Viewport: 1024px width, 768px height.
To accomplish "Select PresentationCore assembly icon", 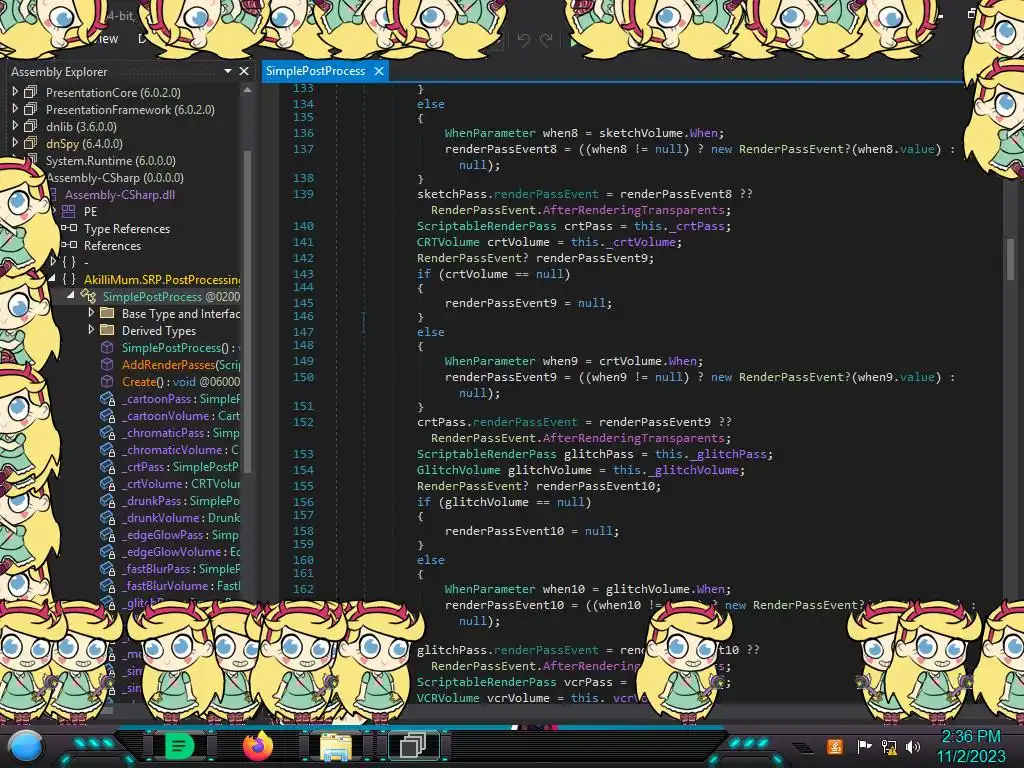I will (x=31, y=92).
